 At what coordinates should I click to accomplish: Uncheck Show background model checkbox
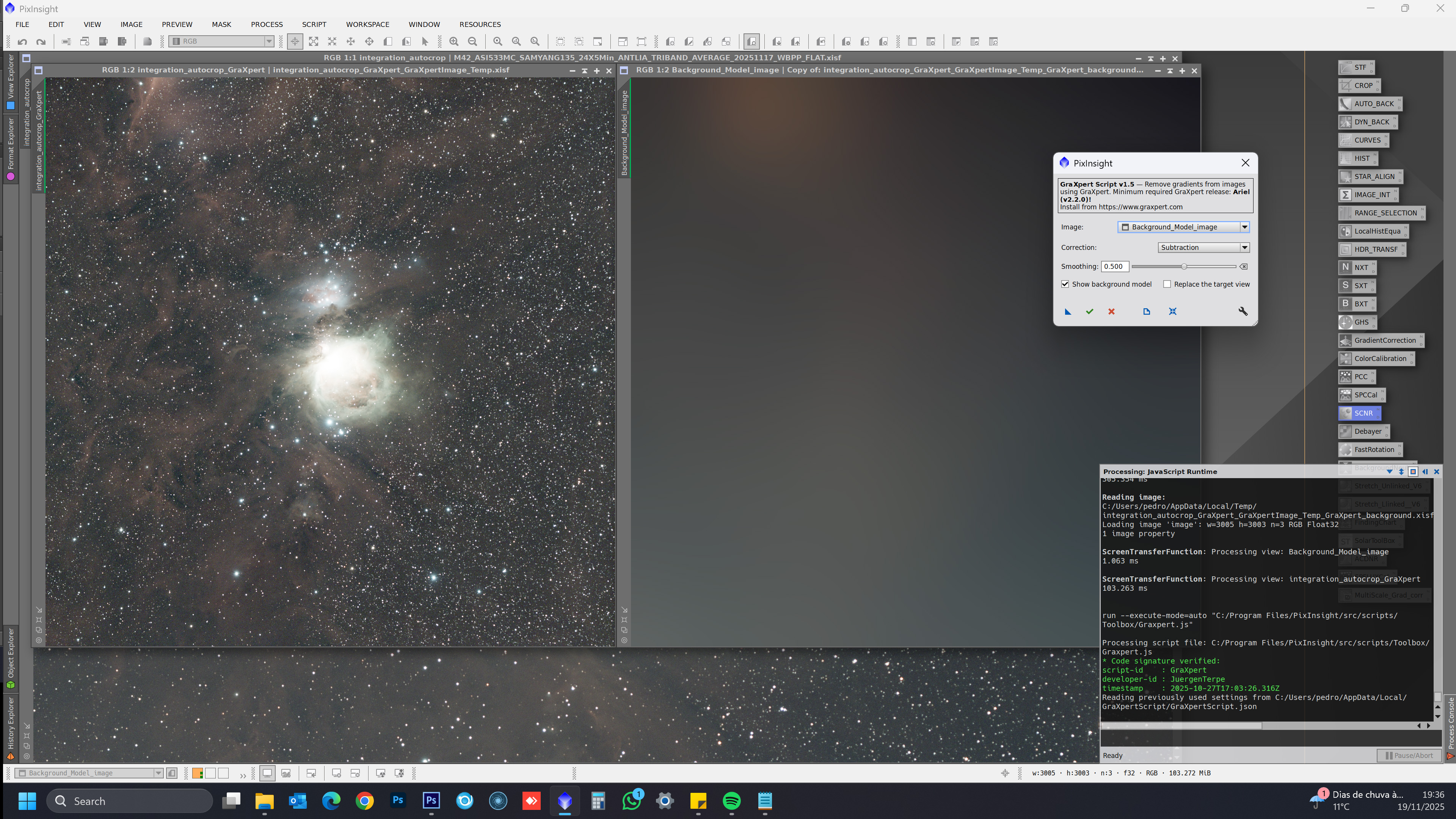tap(1065, 284)
